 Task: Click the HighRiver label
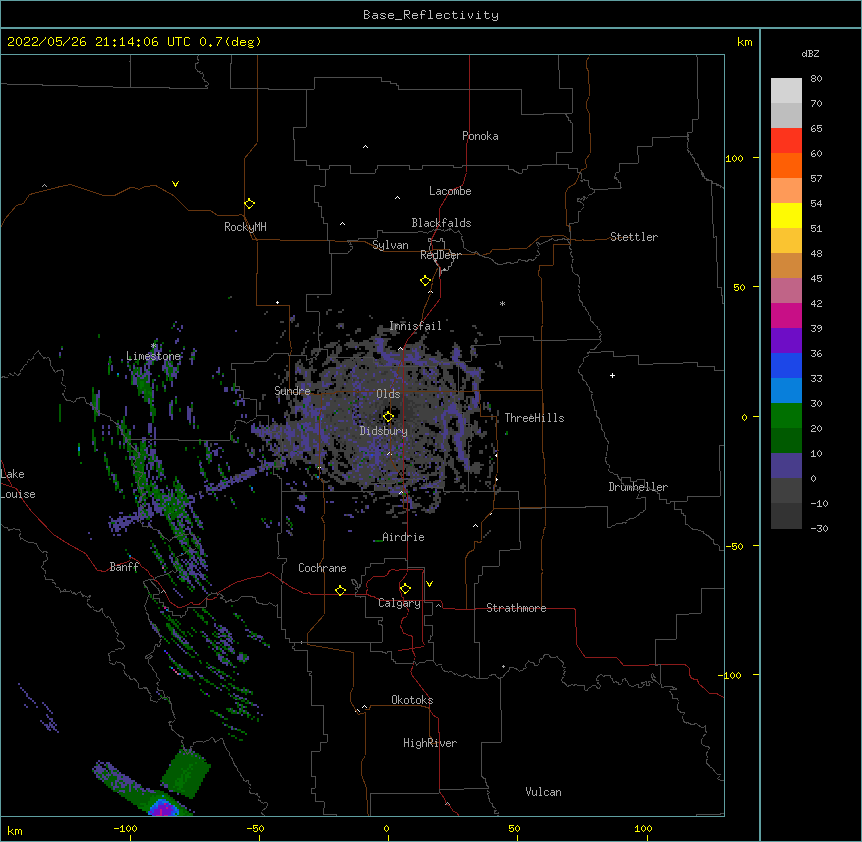pos(430,743)
